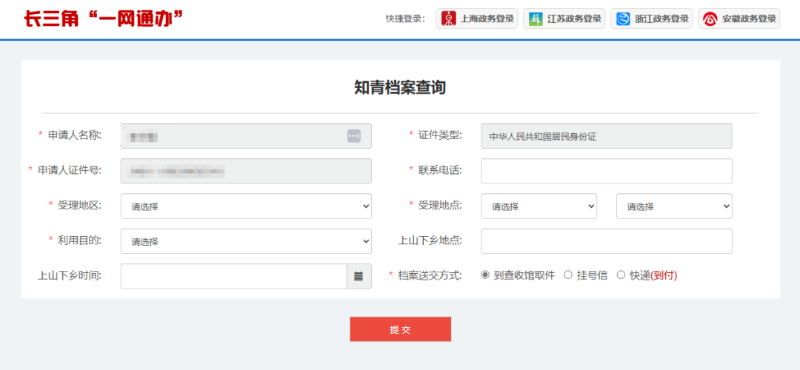This screenshot has height=370, width=800.
Task: Click the 申请人名称 field
Action: coord(246,136)
